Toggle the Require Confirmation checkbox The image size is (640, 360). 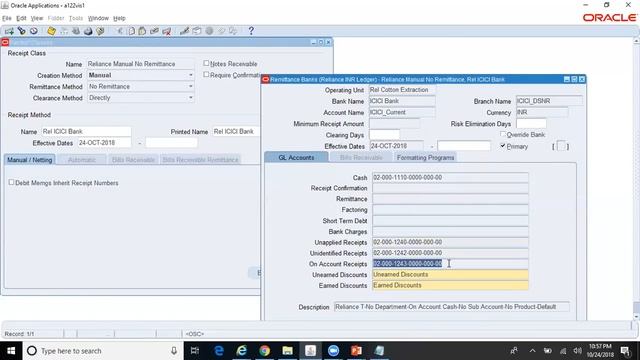[206, 74]
